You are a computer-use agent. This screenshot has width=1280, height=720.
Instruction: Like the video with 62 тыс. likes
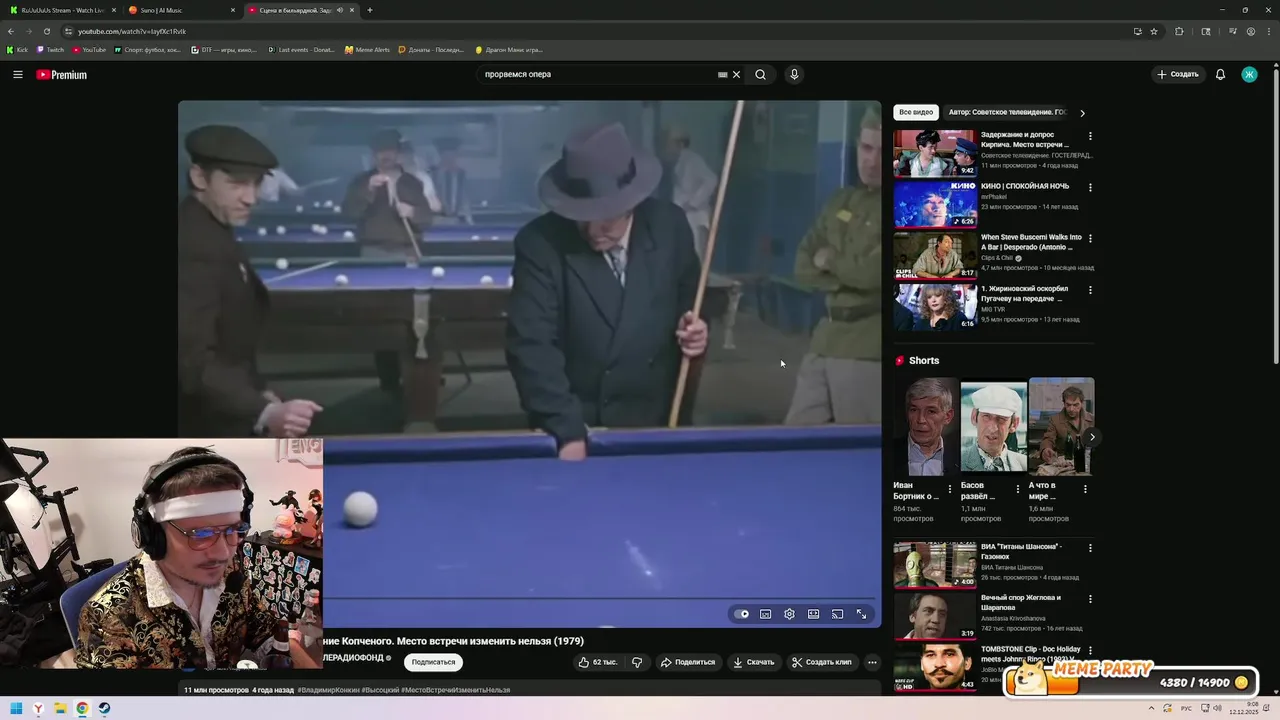pyautogui.click(x=598, y=662)
